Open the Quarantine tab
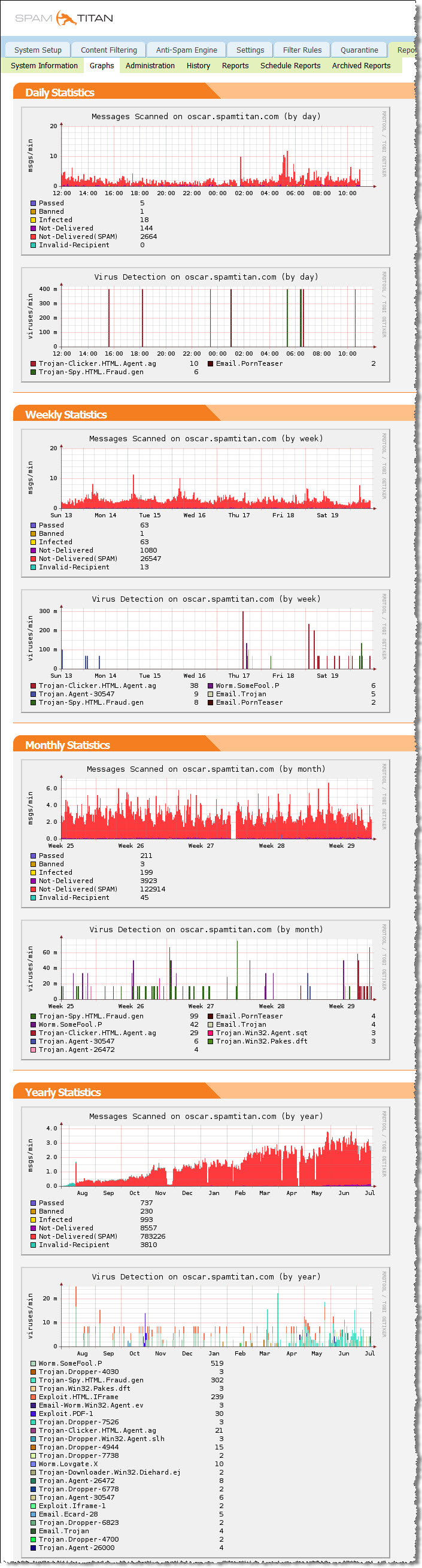 coord(359,50)
